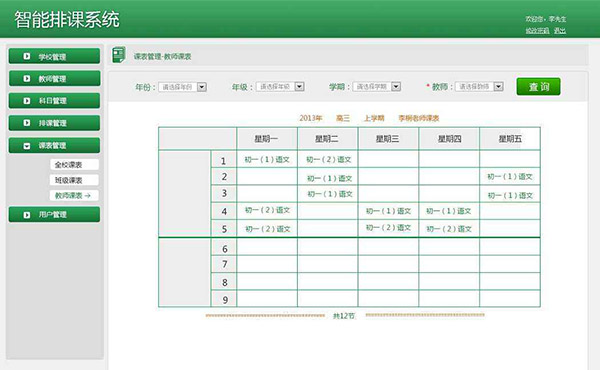Click 初一(1)语文 in 星期二 period 2
Viewport: 600px width, 370px height.
pyautogui.click(x=329, y=178)
